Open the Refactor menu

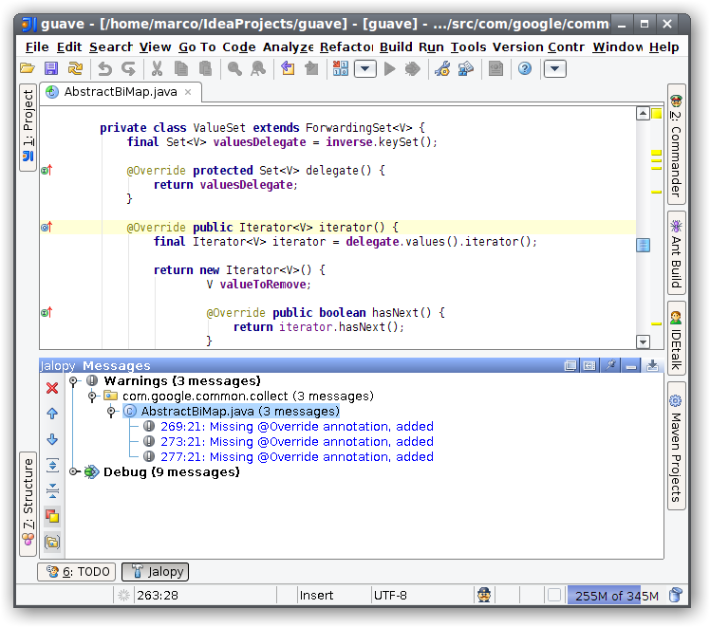(346, 47)
